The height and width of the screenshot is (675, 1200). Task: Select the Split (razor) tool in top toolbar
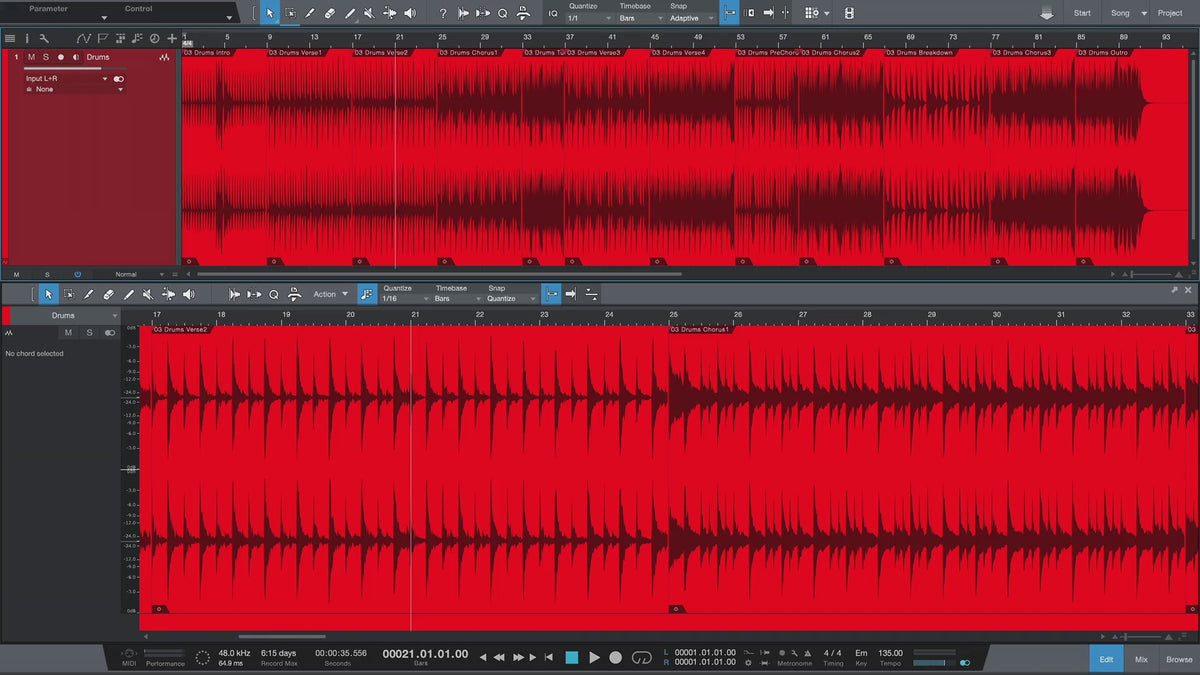(310, 13)
